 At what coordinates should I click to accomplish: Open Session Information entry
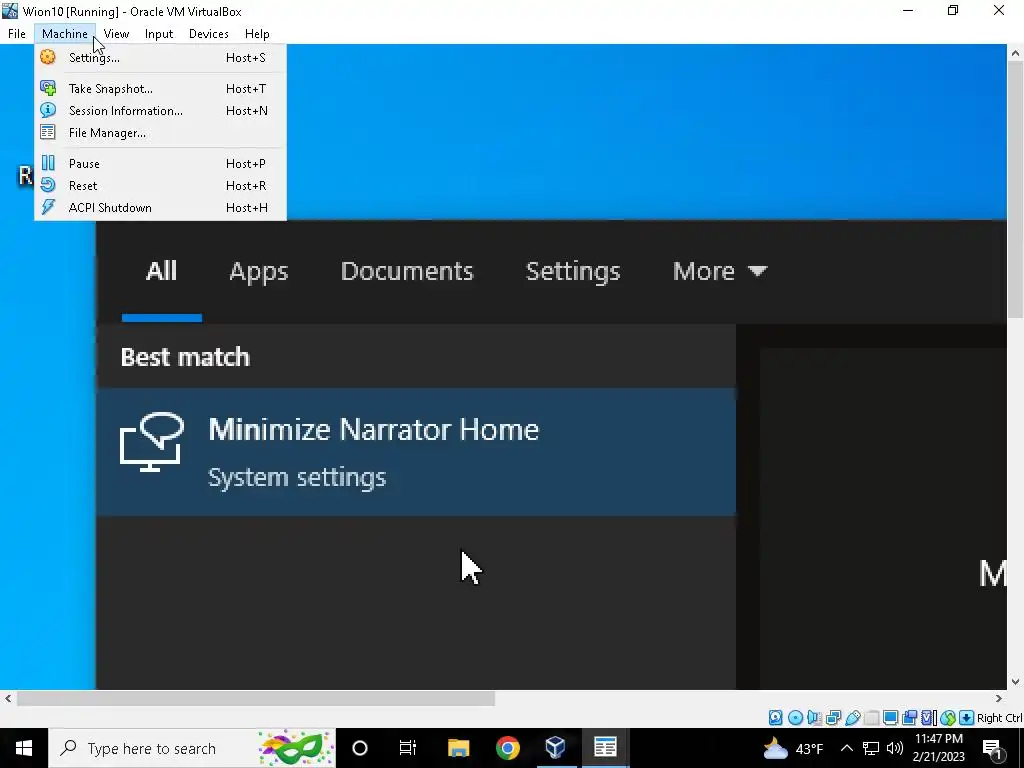(160, 110)
